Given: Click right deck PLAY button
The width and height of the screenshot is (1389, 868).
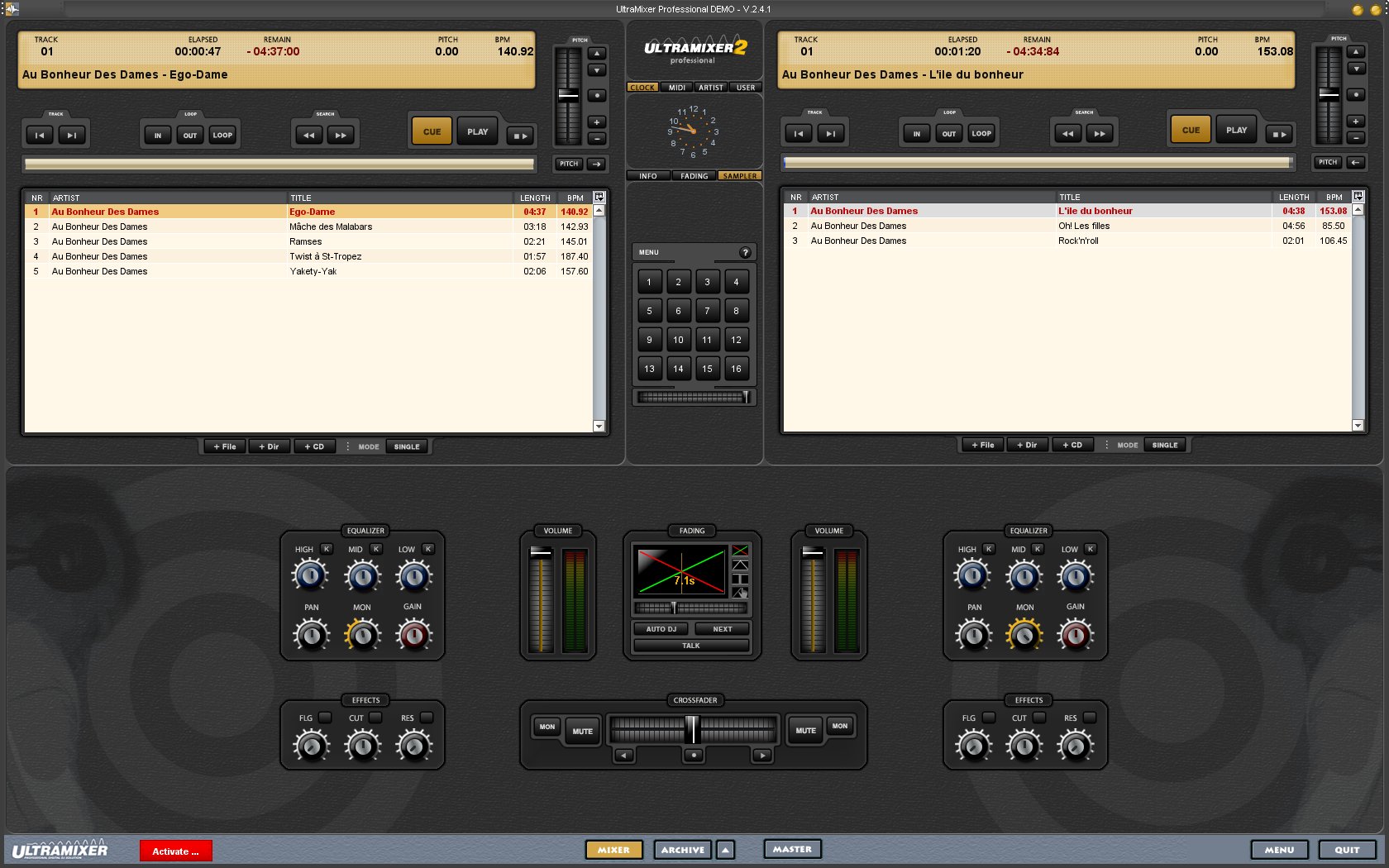Looking at the screenshot, I should tap(1236, 130).
